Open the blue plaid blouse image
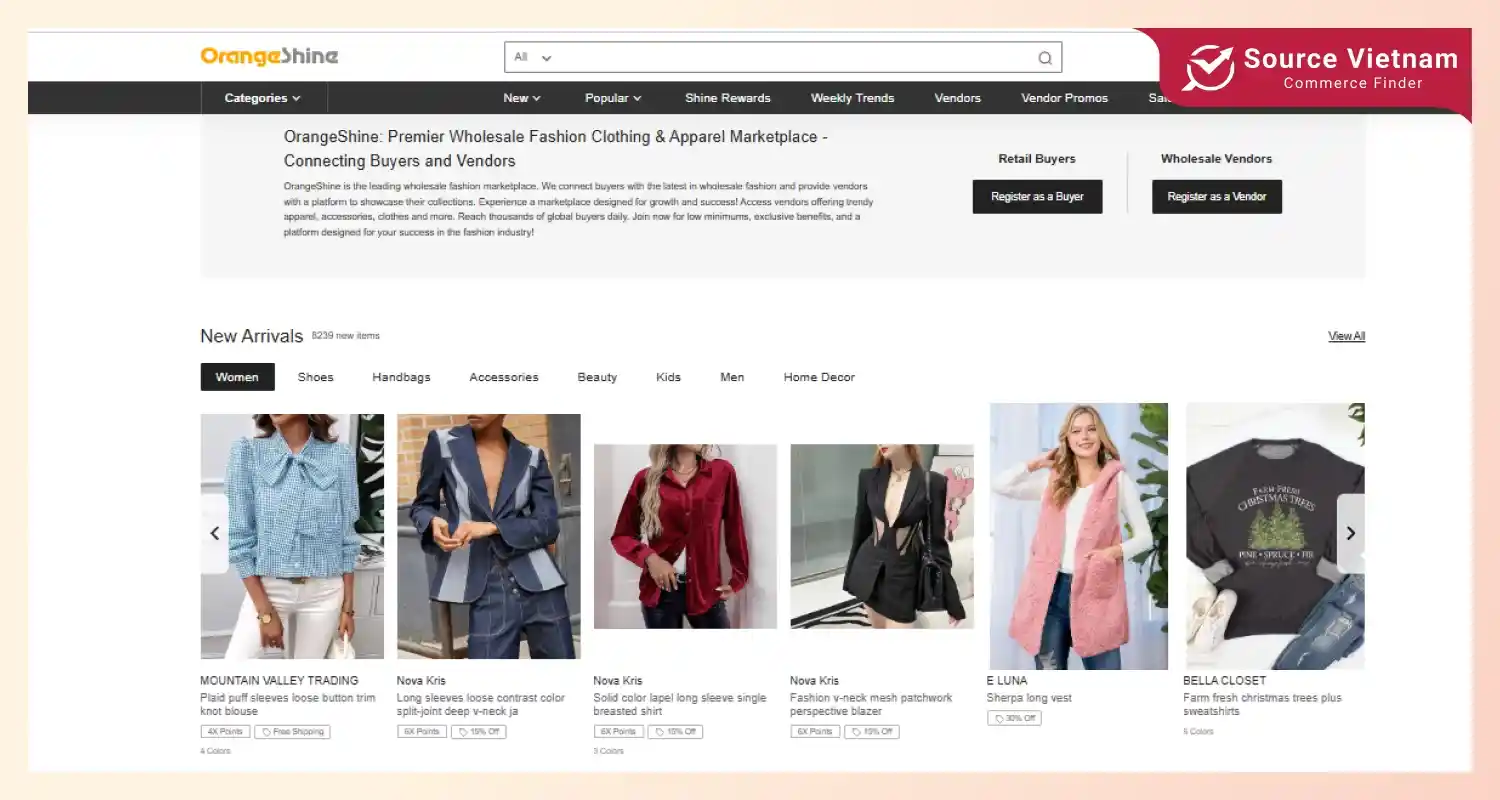 point(292,536)
